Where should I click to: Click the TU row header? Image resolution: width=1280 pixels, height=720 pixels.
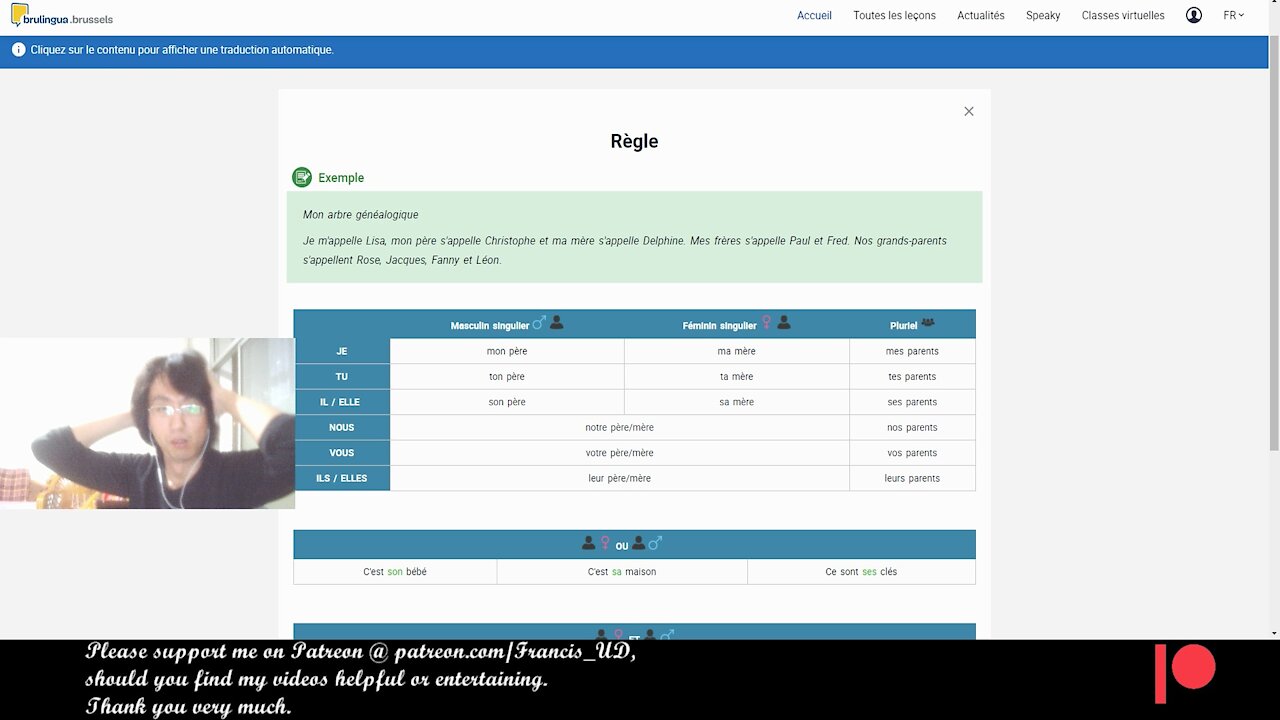[x=342, y=377]
